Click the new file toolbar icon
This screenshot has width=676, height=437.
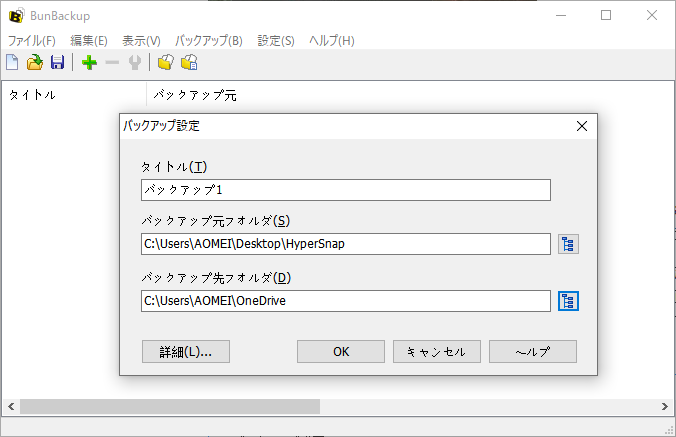pyautogui.click(x=12, y=63)
